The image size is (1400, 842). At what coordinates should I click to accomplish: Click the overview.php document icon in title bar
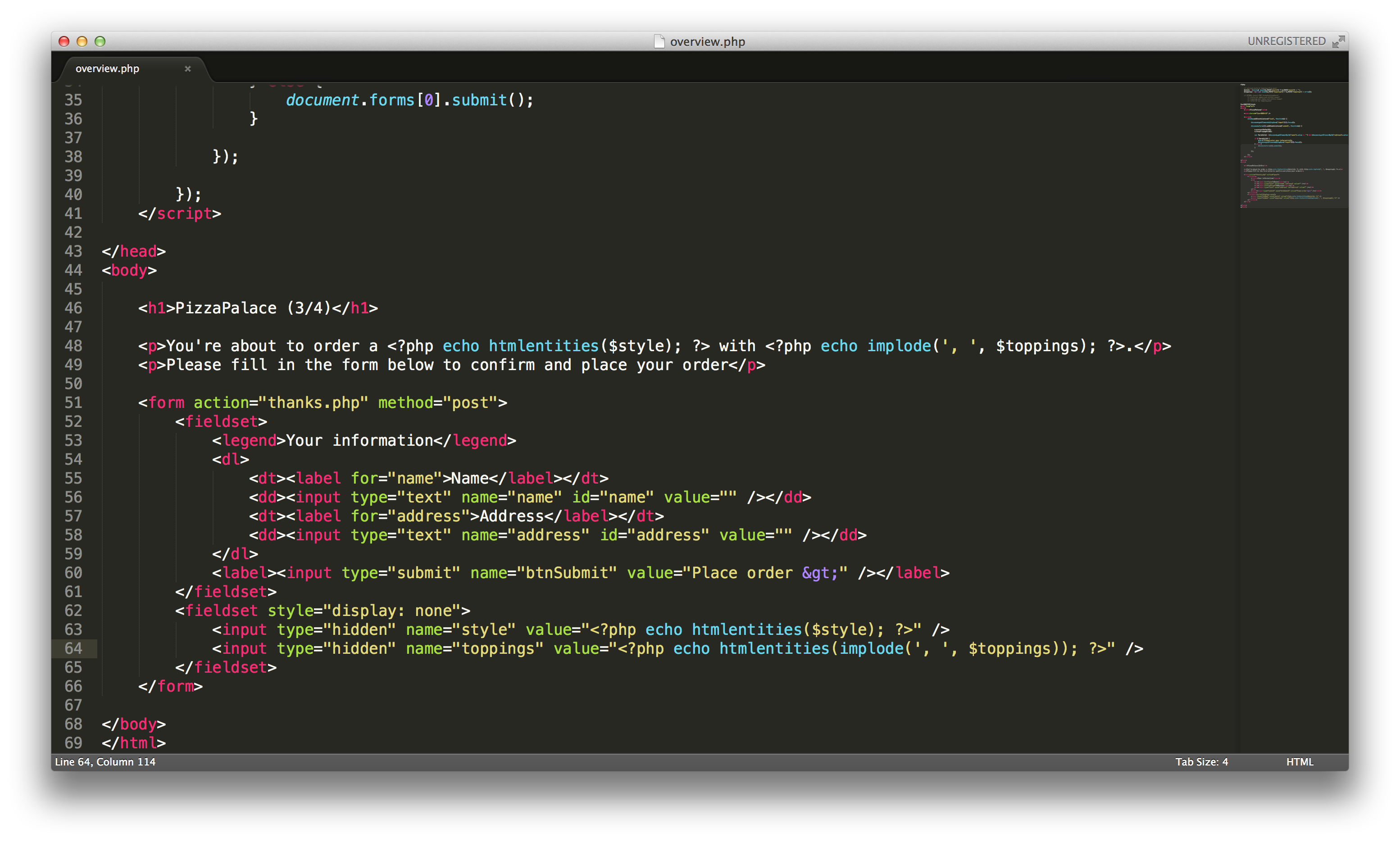pos(659,41)
